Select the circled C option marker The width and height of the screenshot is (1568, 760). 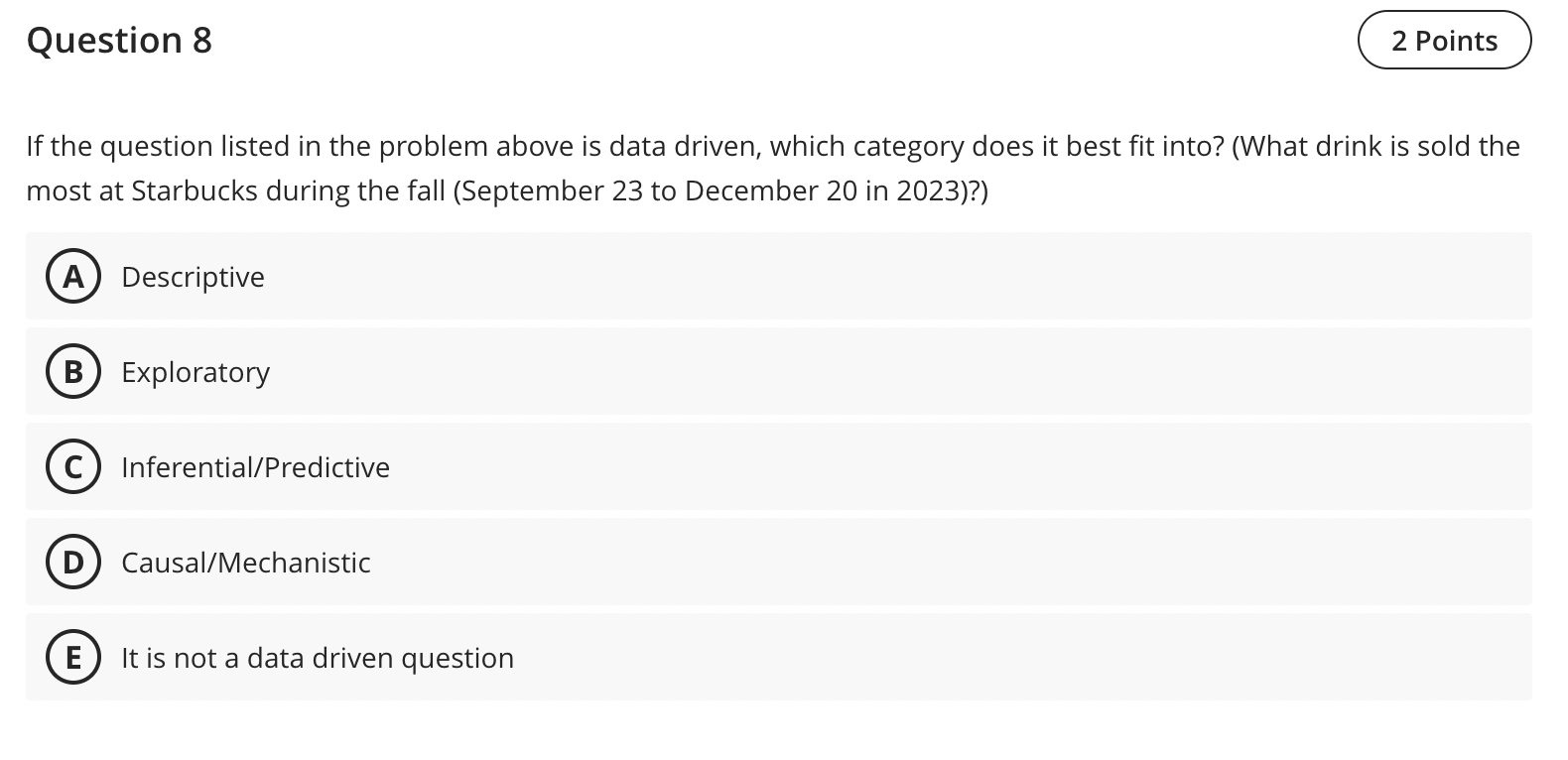[72, 467]
